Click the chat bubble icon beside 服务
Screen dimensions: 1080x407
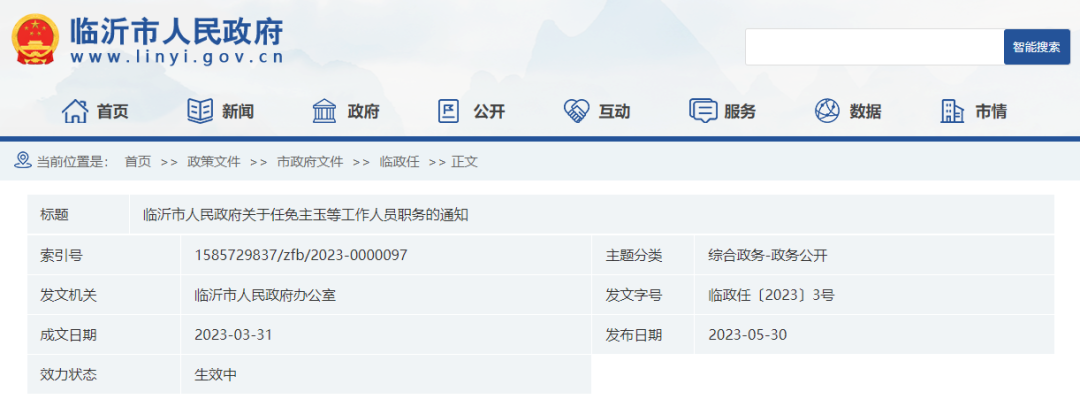click(x=703, y=111)
